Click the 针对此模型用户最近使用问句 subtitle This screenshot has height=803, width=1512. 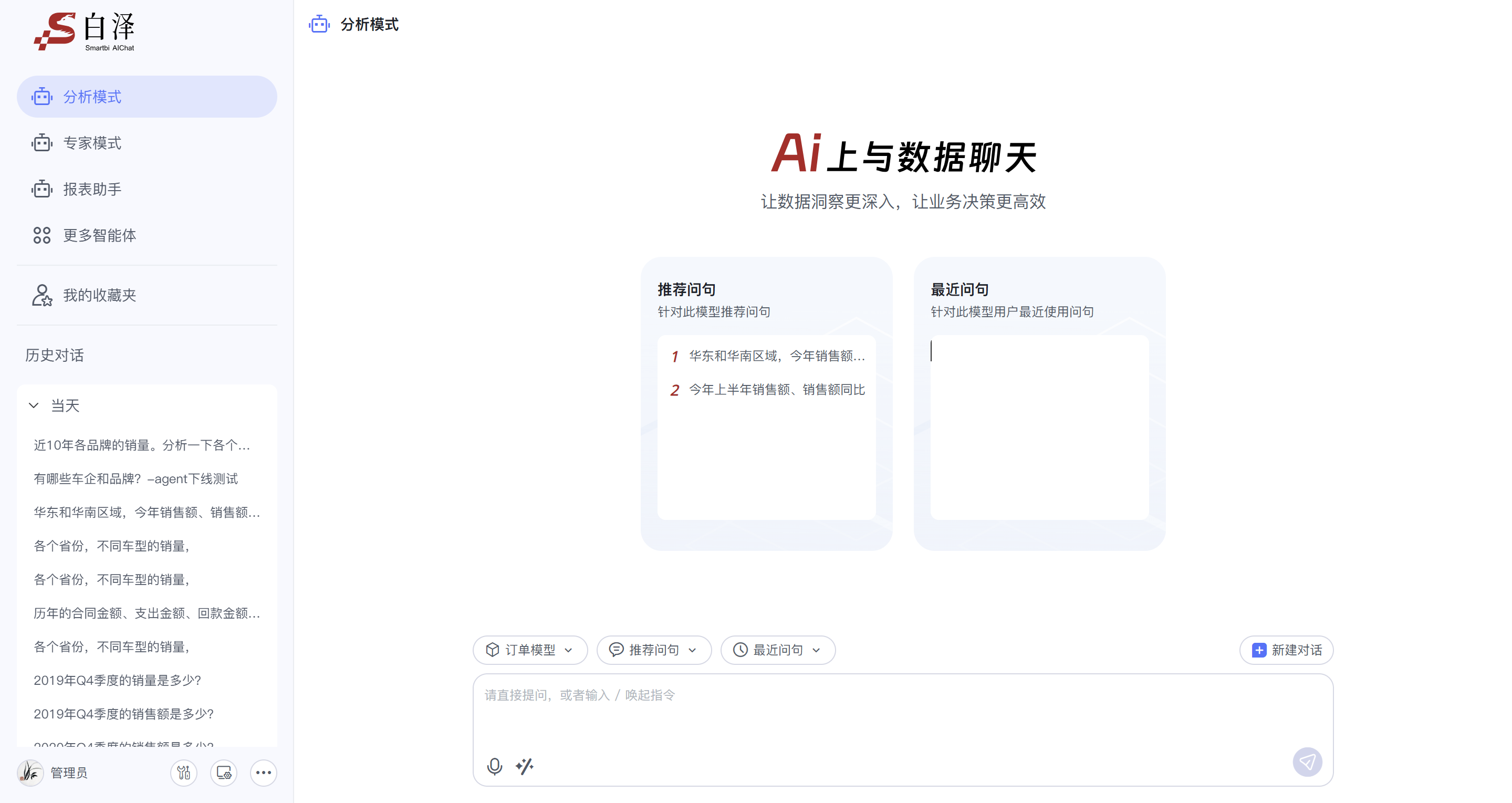(x=1013, y=311)
